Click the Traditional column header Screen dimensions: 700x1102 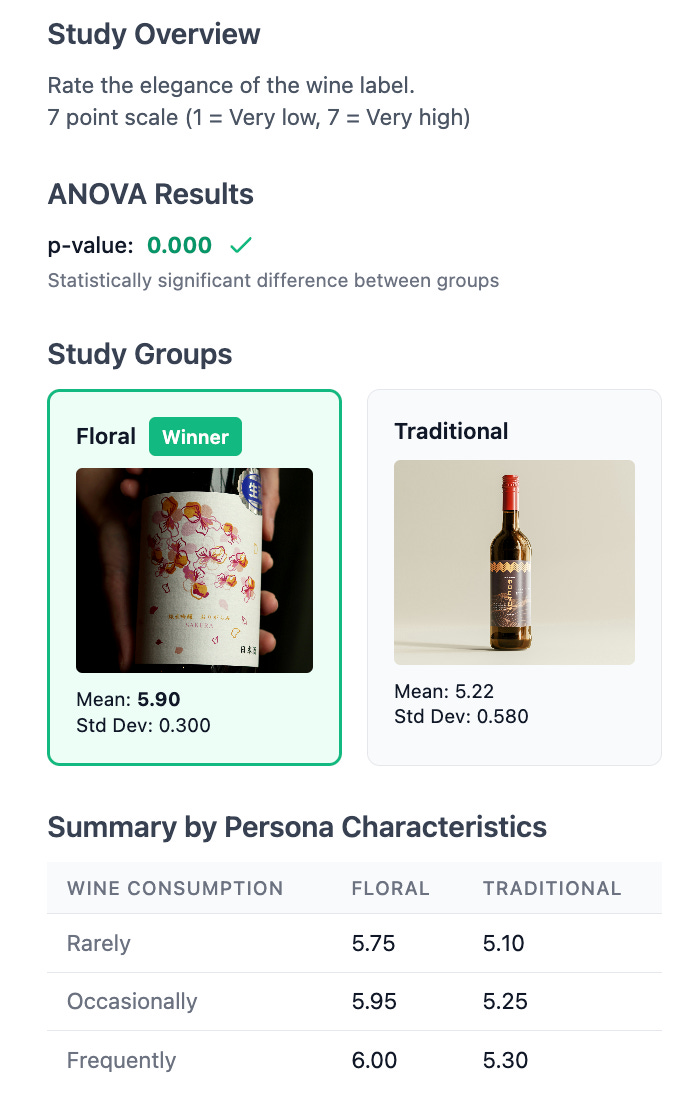(x=552, y=888)
